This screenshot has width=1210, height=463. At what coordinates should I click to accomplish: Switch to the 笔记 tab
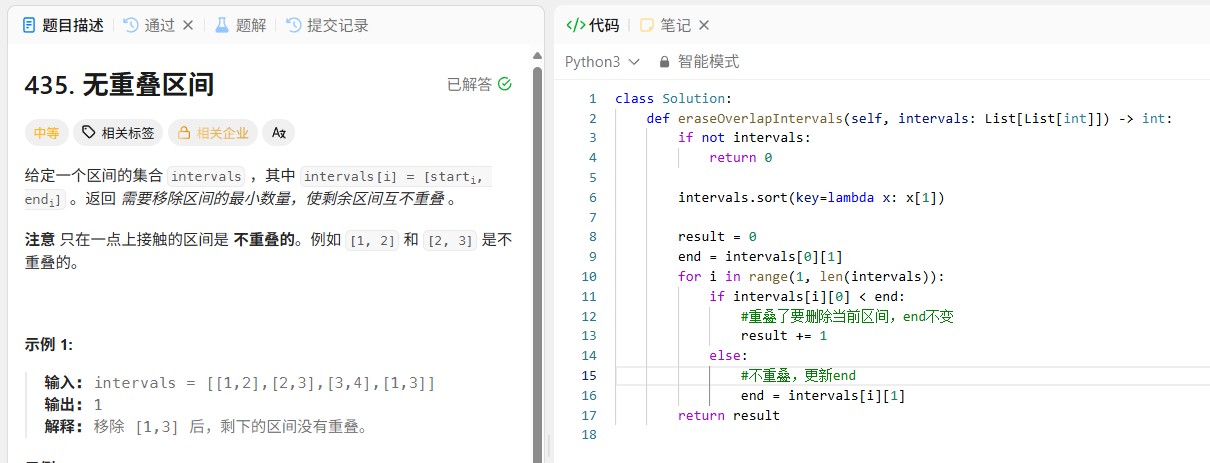point(664,25)
